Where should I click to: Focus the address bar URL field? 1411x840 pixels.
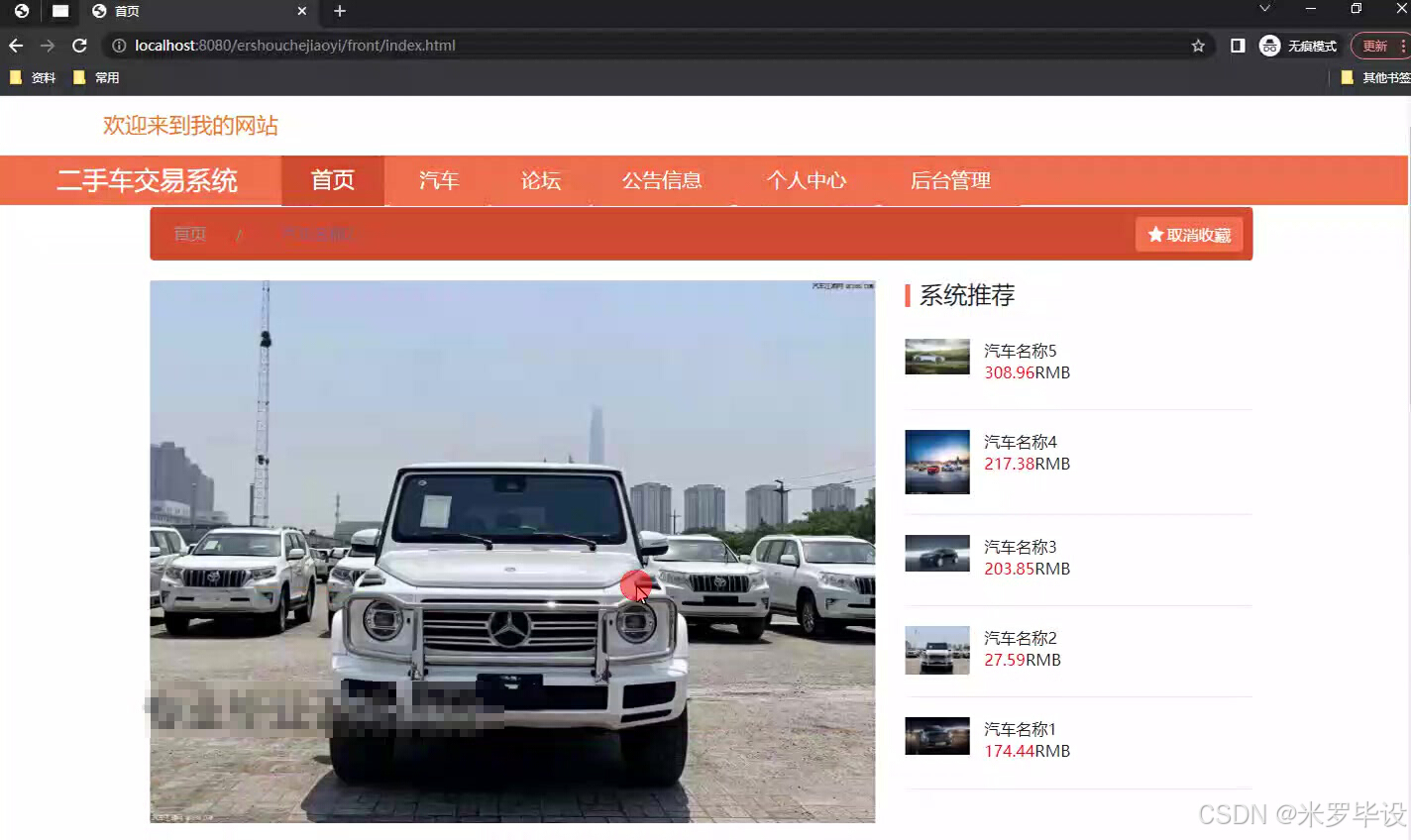pyautogui.click(x=654, y=46)
